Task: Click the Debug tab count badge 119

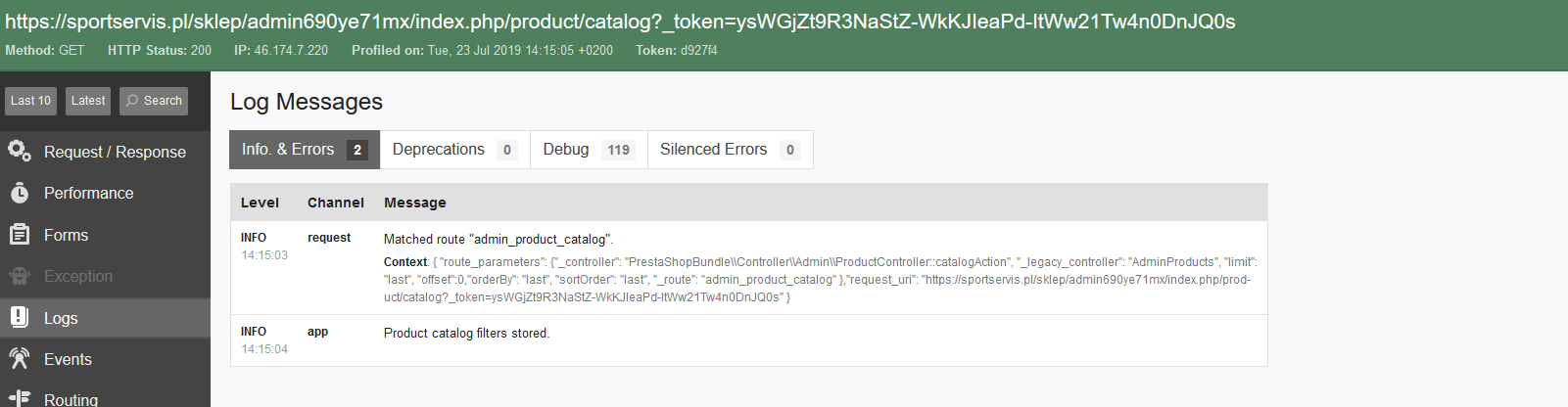Action: pyautogui.click(x=618, y=150)
